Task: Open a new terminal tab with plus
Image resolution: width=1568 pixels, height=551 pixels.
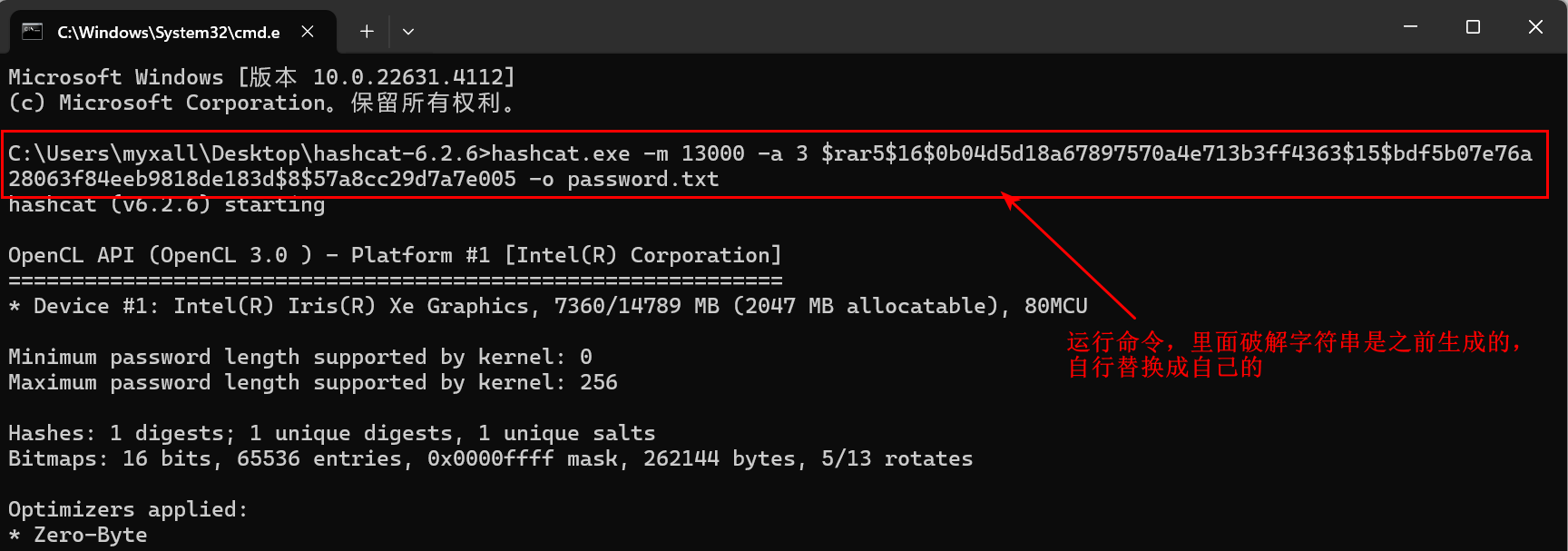Action: [367, 32]
